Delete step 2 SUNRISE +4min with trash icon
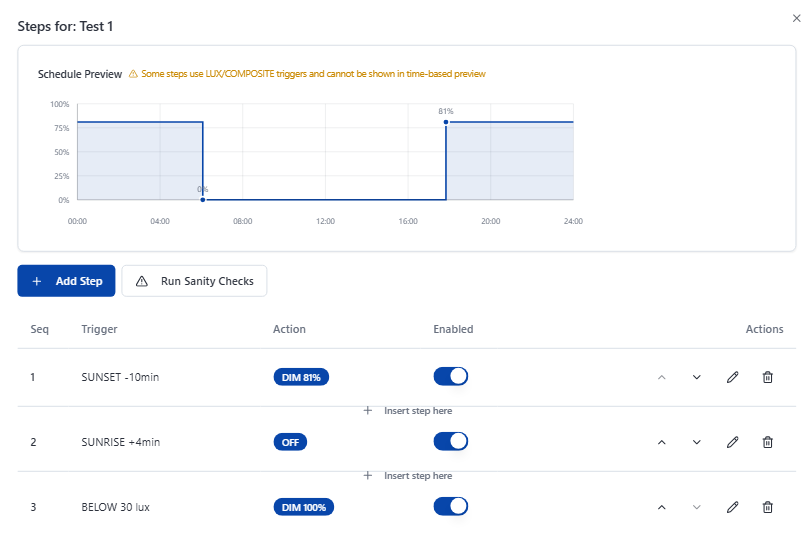The height and width of the screenshot is (544, 810). click(x=768, y=442)
